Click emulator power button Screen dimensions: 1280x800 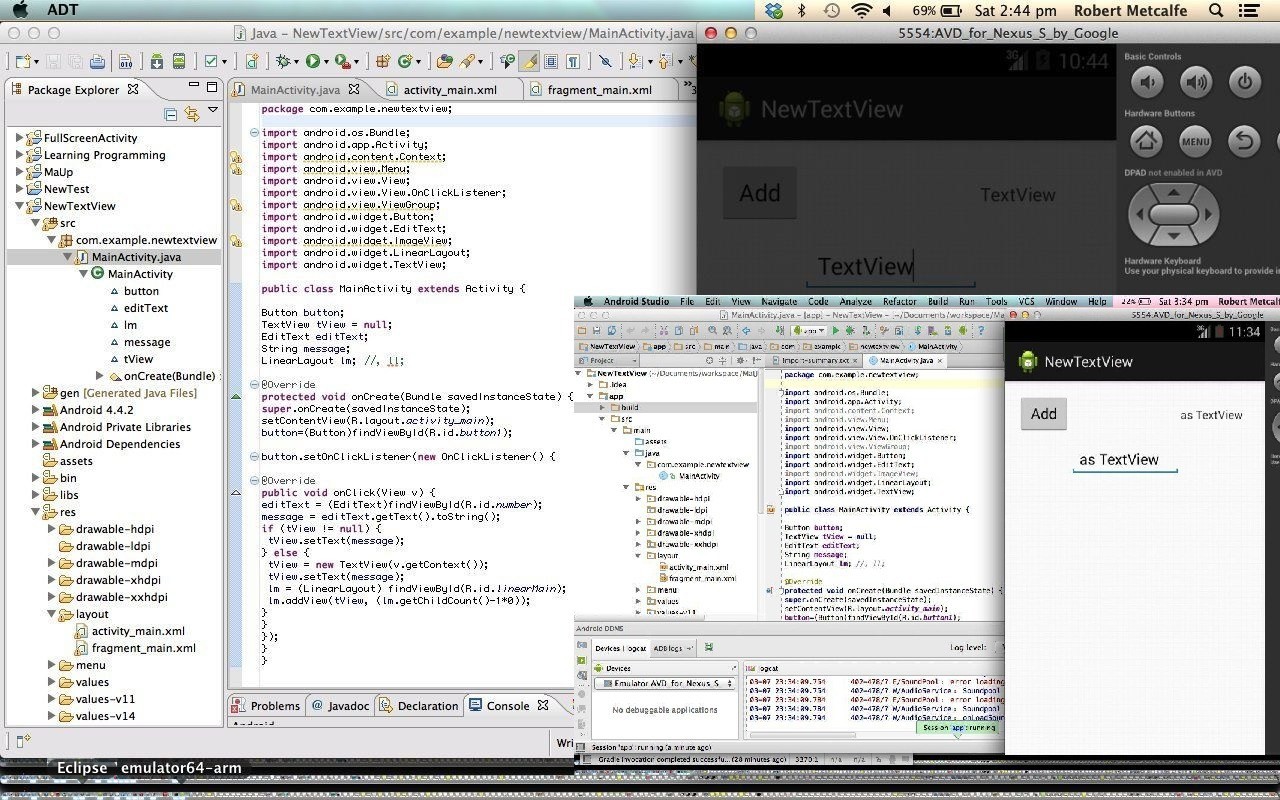point(1245,82)
